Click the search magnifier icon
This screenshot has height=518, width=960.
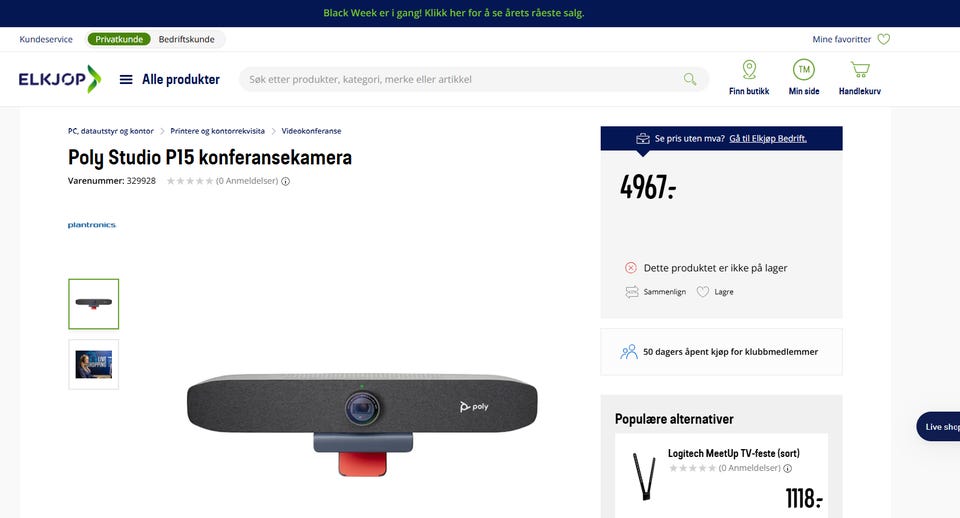690,79
